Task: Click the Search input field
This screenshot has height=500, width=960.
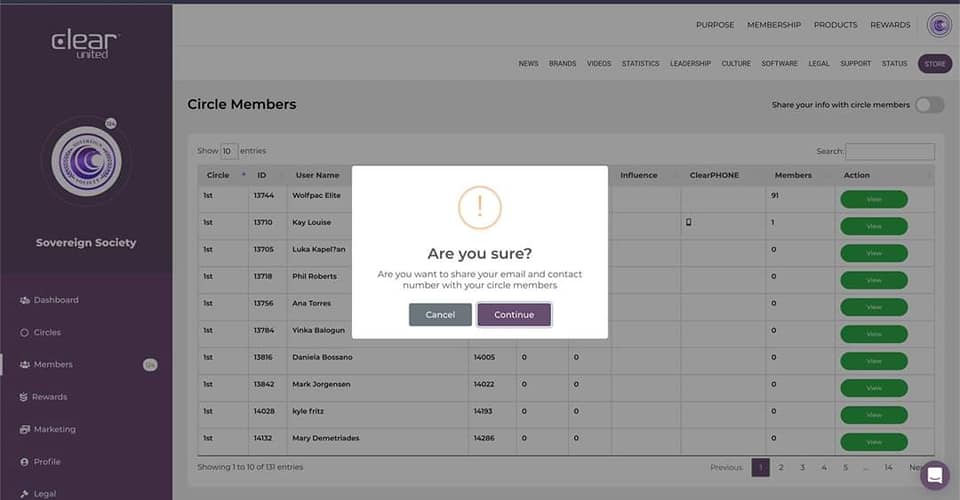Action: 889,152
